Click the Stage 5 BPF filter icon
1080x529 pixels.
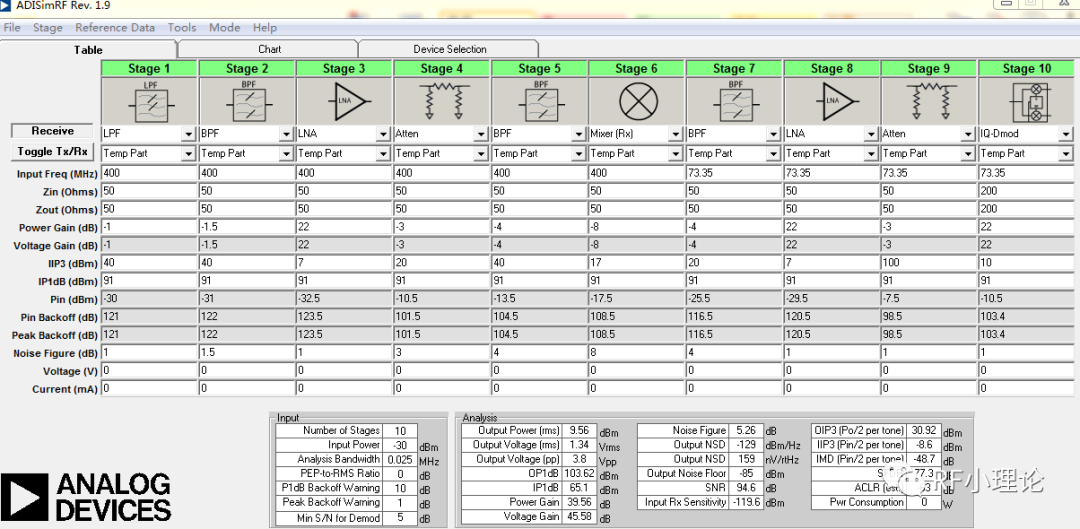(x=539, y=101)
